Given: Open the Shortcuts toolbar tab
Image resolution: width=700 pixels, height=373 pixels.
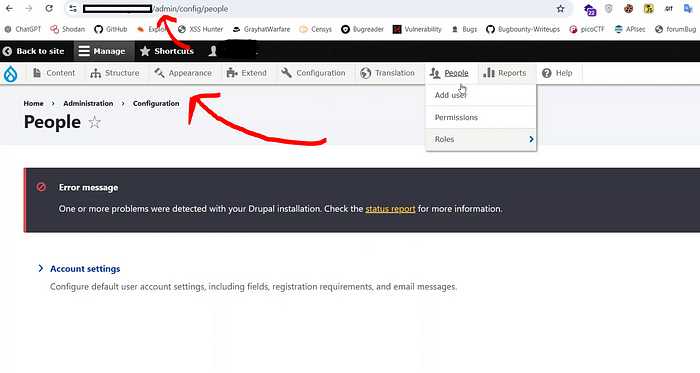Looking at the screenshot, I should pos(167,51).
